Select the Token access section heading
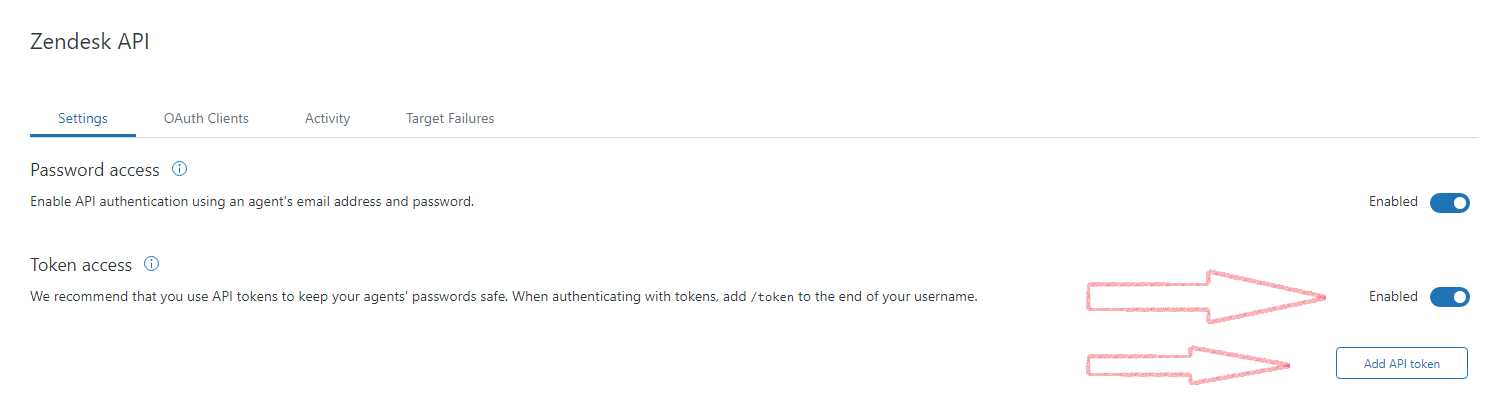The image size is (1499, 396). click(x=81, y=265)
